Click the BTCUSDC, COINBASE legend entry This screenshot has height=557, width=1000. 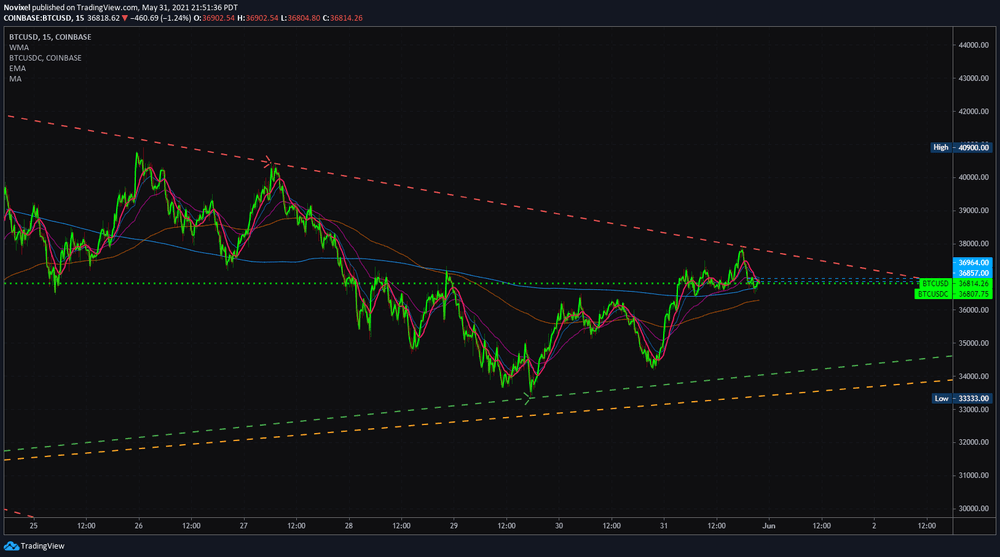click(45, 58)
